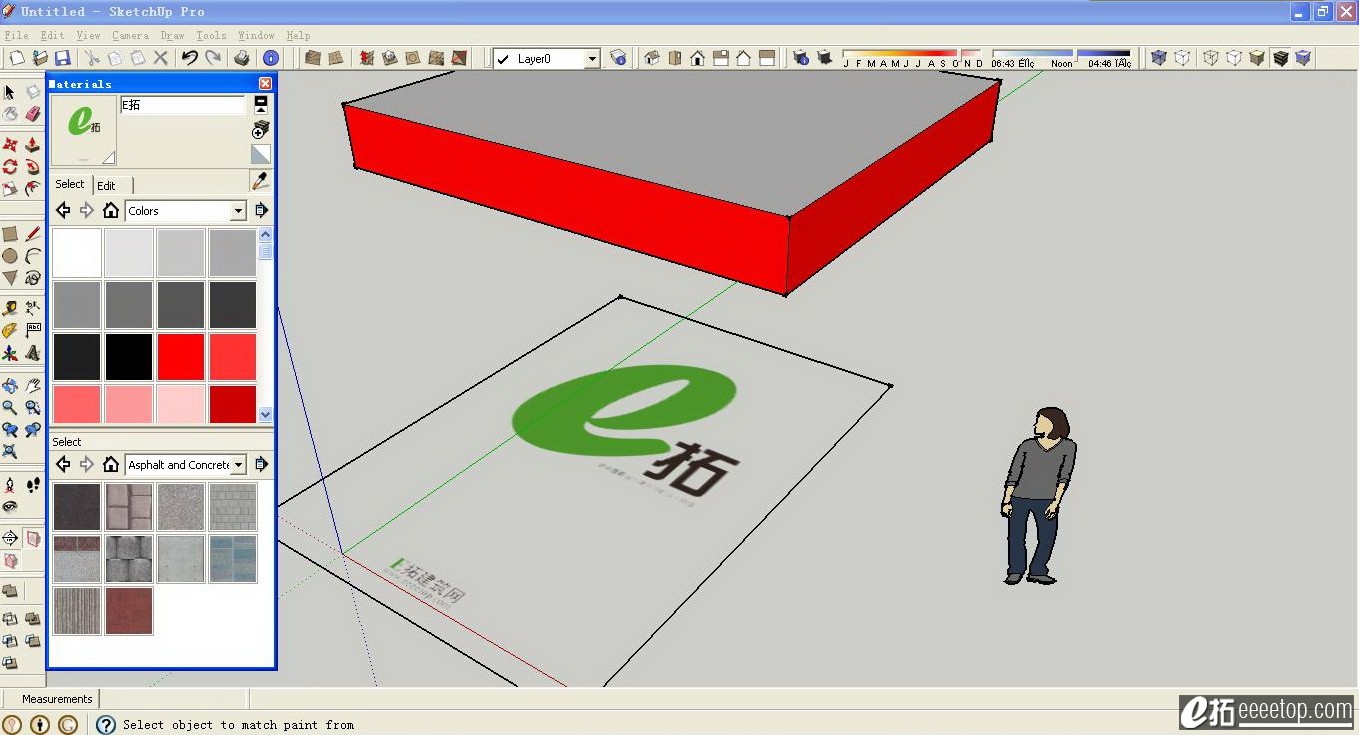The height and width of the screenshot is (735, 1359).
Task: Select the Line pencil tool
Action: coord(33,234)
